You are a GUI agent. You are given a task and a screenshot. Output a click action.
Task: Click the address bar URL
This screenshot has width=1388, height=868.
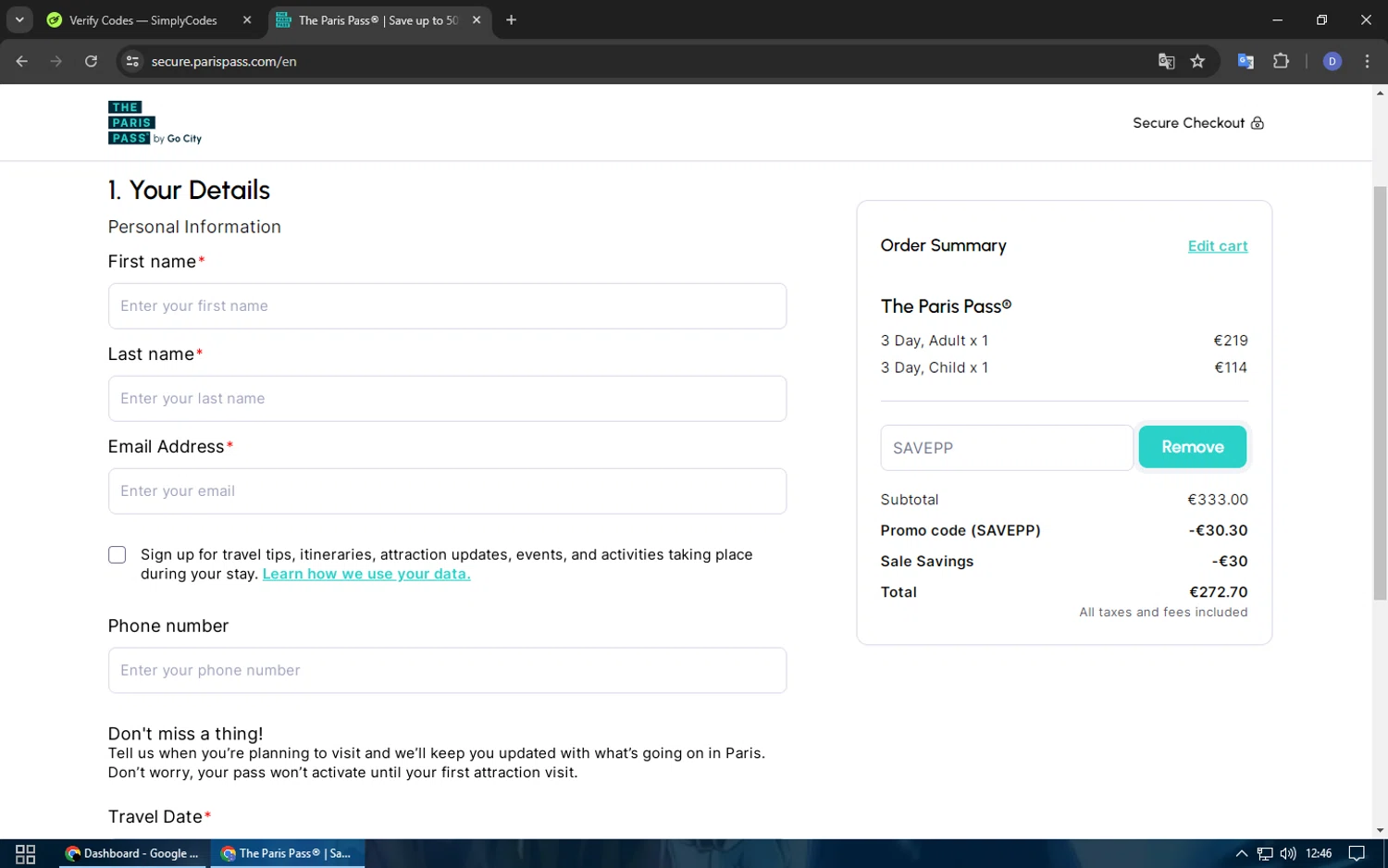click(x=224, y=61)
